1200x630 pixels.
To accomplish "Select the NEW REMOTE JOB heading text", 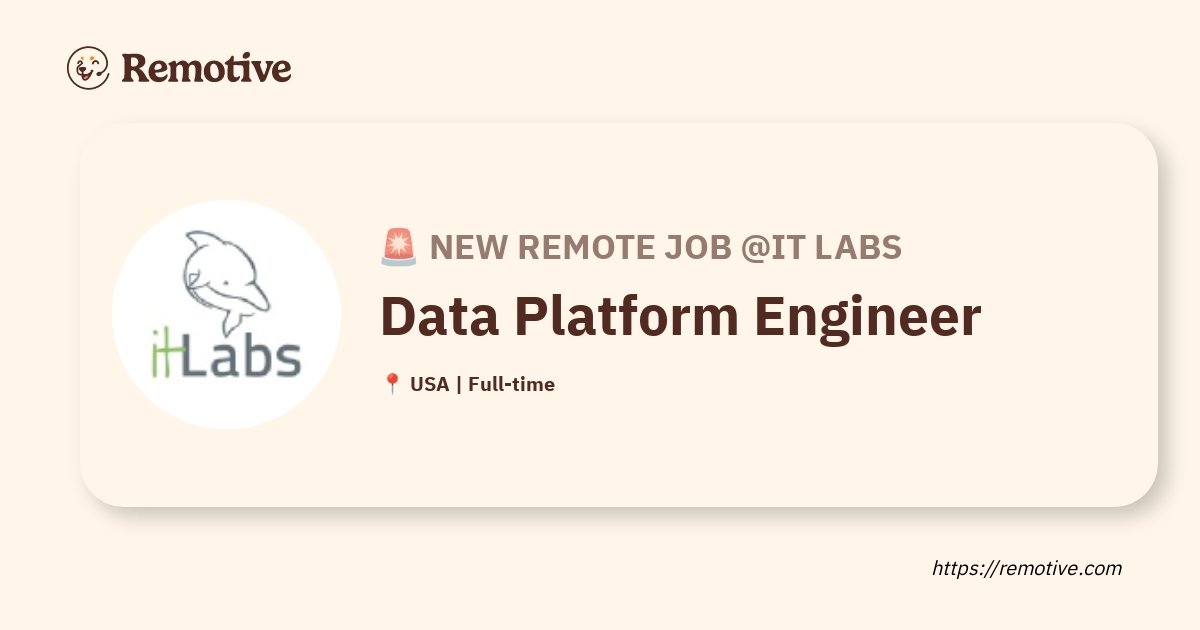I will (x=580, y=247).
